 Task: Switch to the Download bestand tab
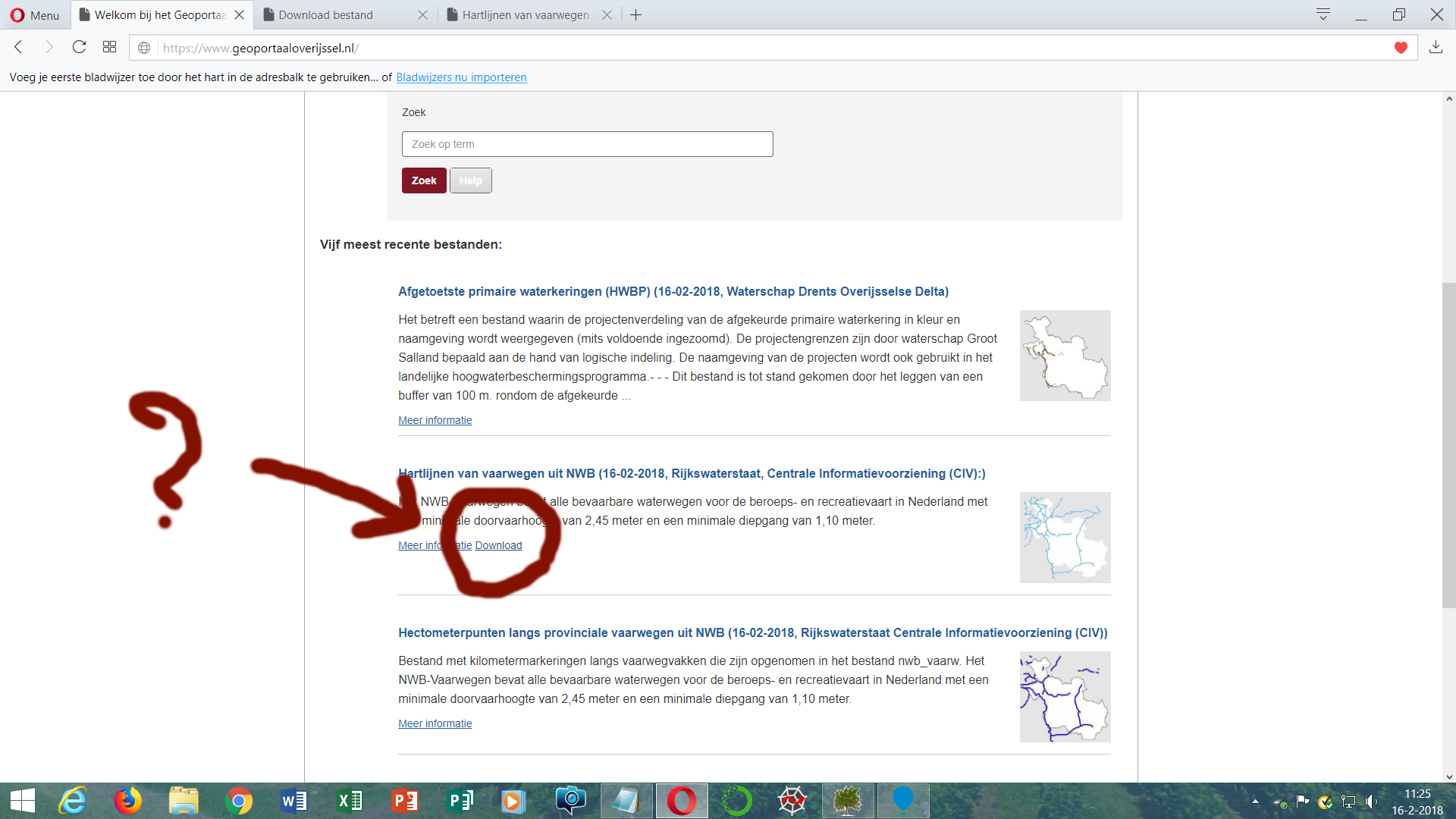pyautogui.click(x=325, y=14)
